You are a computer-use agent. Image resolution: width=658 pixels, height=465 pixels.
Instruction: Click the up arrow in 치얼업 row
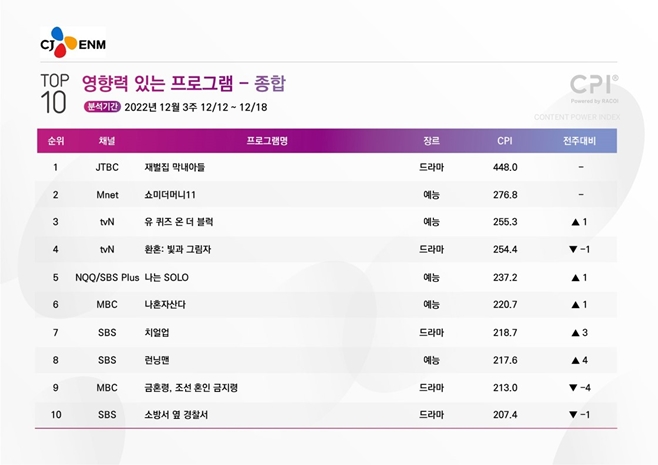575,331
